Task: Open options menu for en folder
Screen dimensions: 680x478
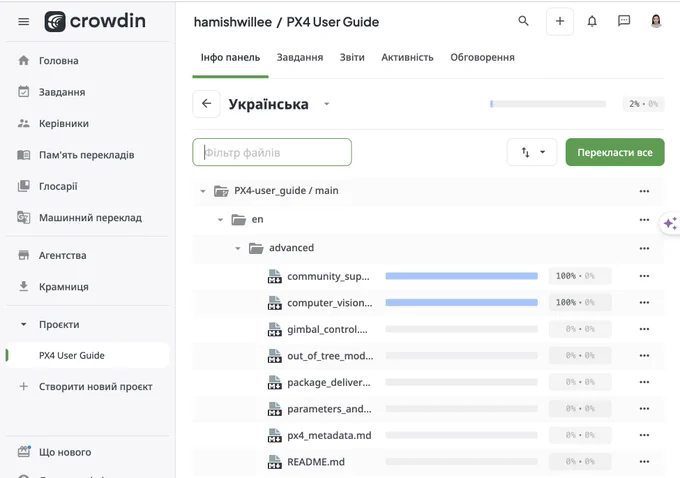Action: [644, 219]
